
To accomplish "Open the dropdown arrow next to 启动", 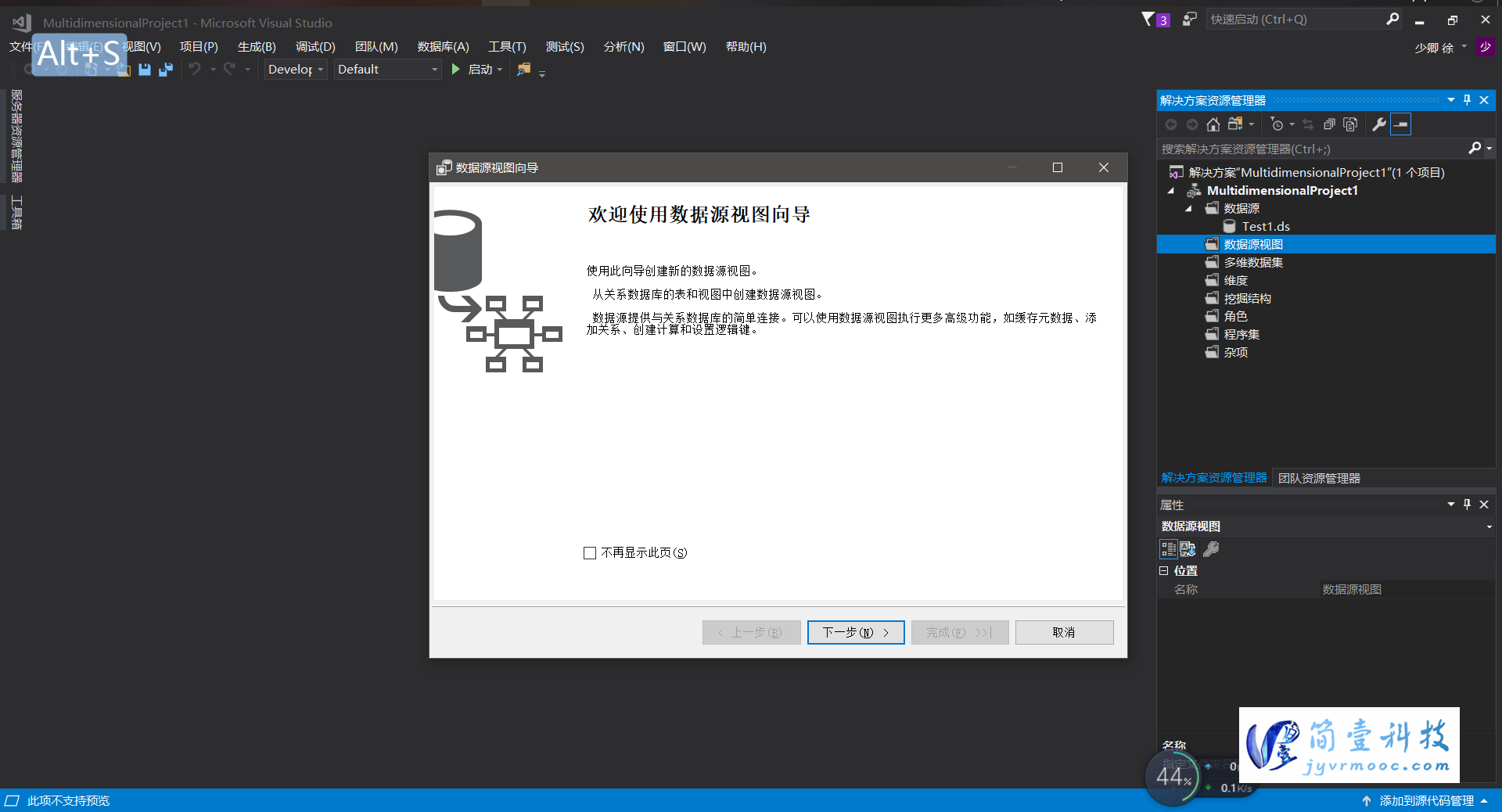I will 500,70.
